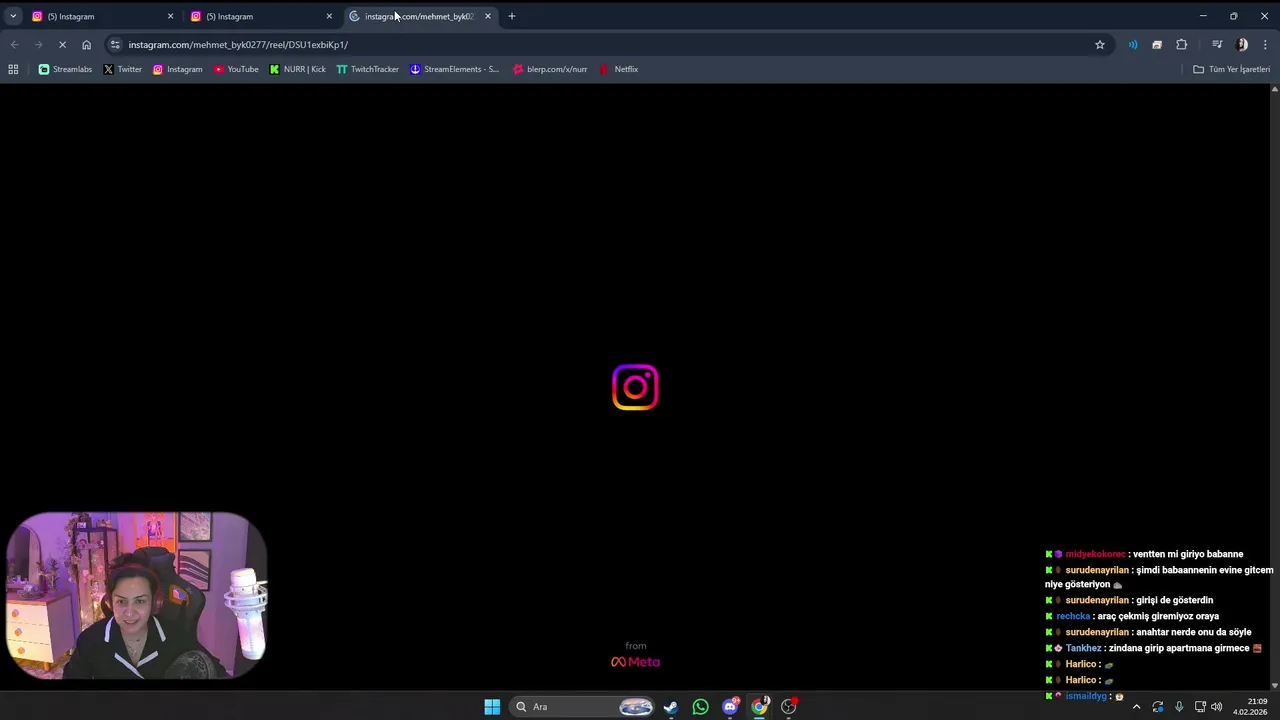Open the TwitchTracker bookmark
The image size is (1280, 720).
[367, 69]
